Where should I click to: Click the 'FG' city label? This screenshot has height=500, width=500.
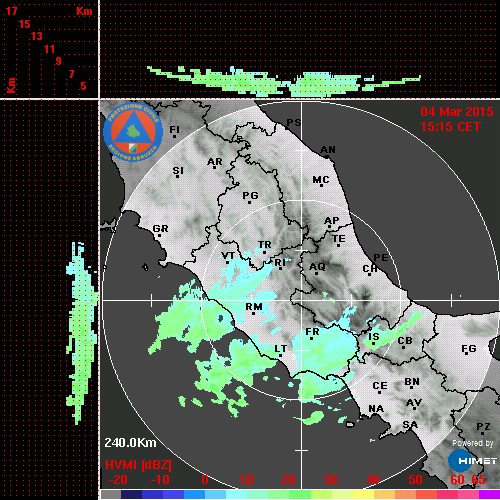469,349
